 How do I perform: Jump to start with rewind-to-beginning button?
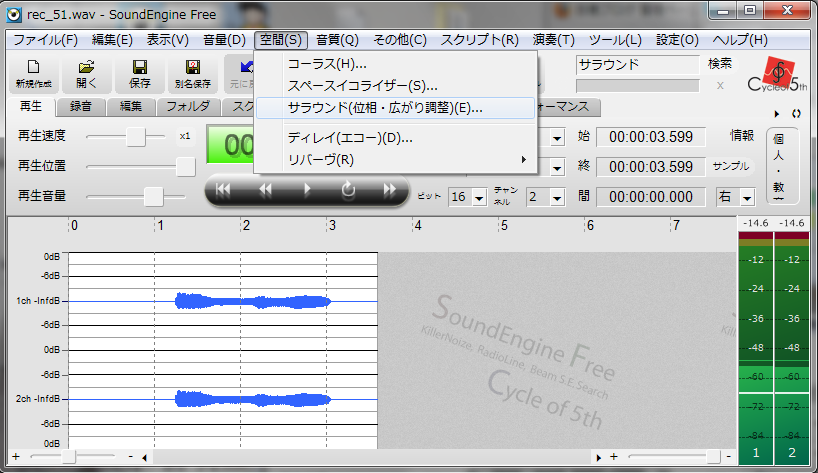point(223,190)
